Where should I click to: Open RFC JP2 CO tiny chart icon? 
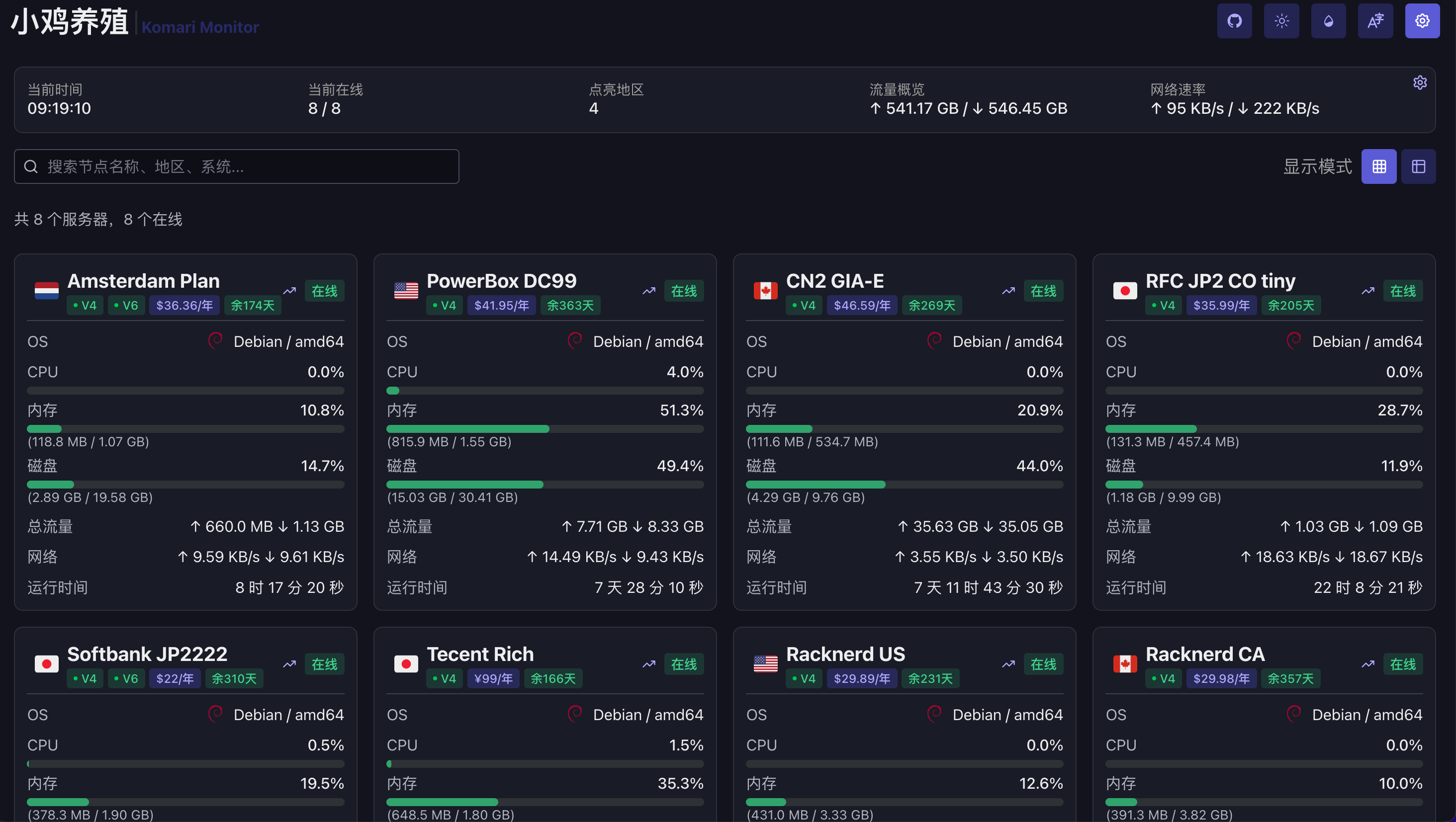coord(1368,291)
